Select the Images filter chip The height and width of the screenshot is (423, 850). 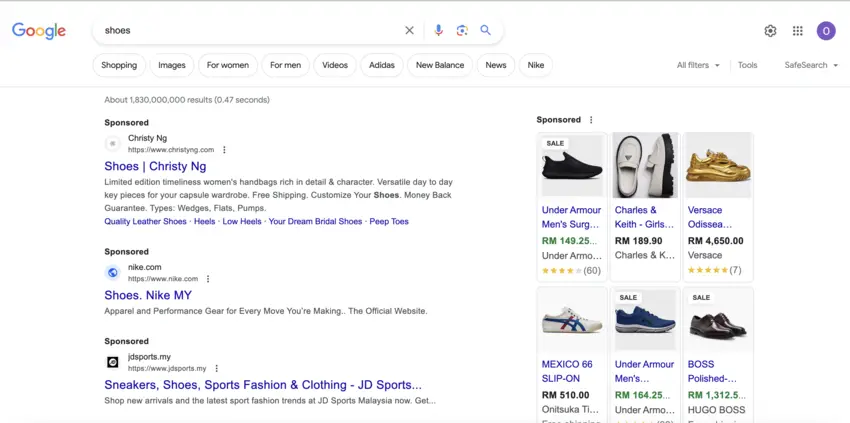point(172,65)
